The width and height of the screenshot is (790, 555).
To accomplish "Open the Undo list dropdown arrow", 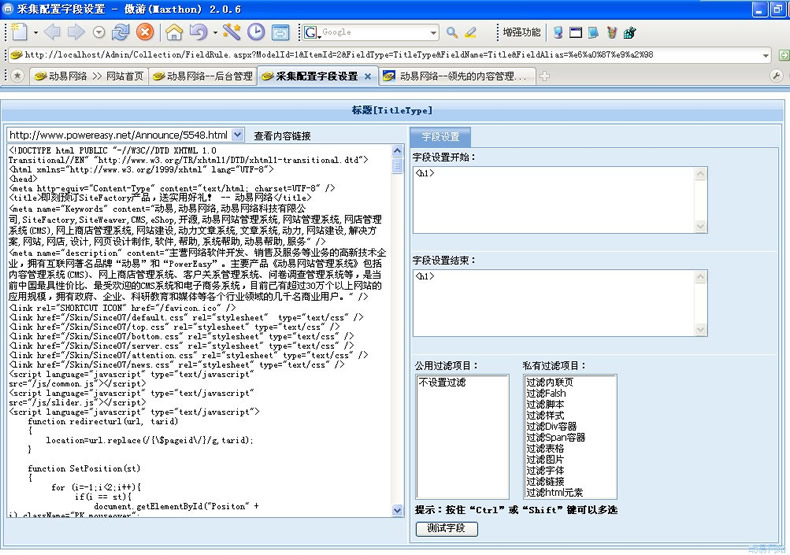I will click(215, 33).
